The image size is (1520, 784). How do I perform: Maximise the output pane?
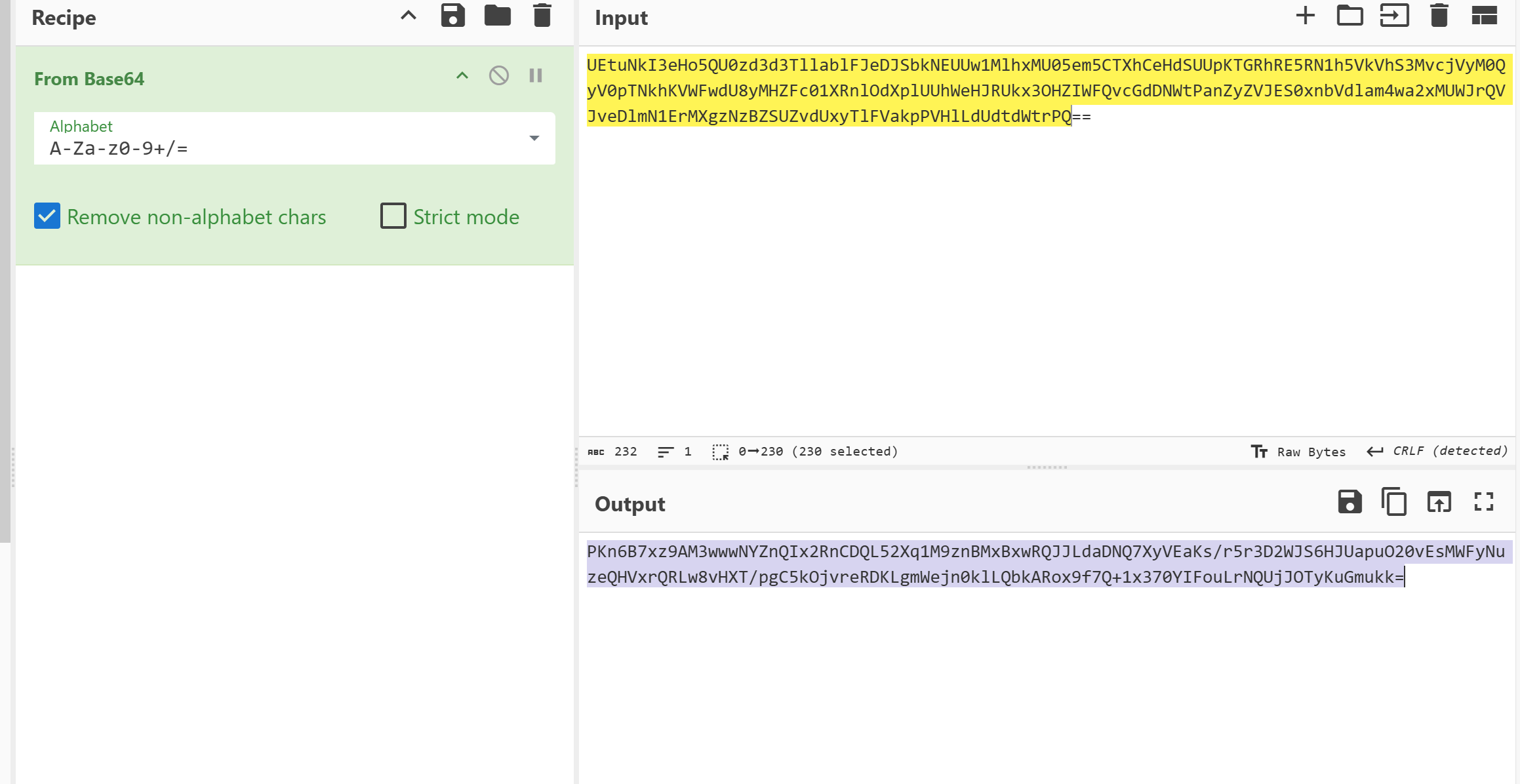point(1483,502)
